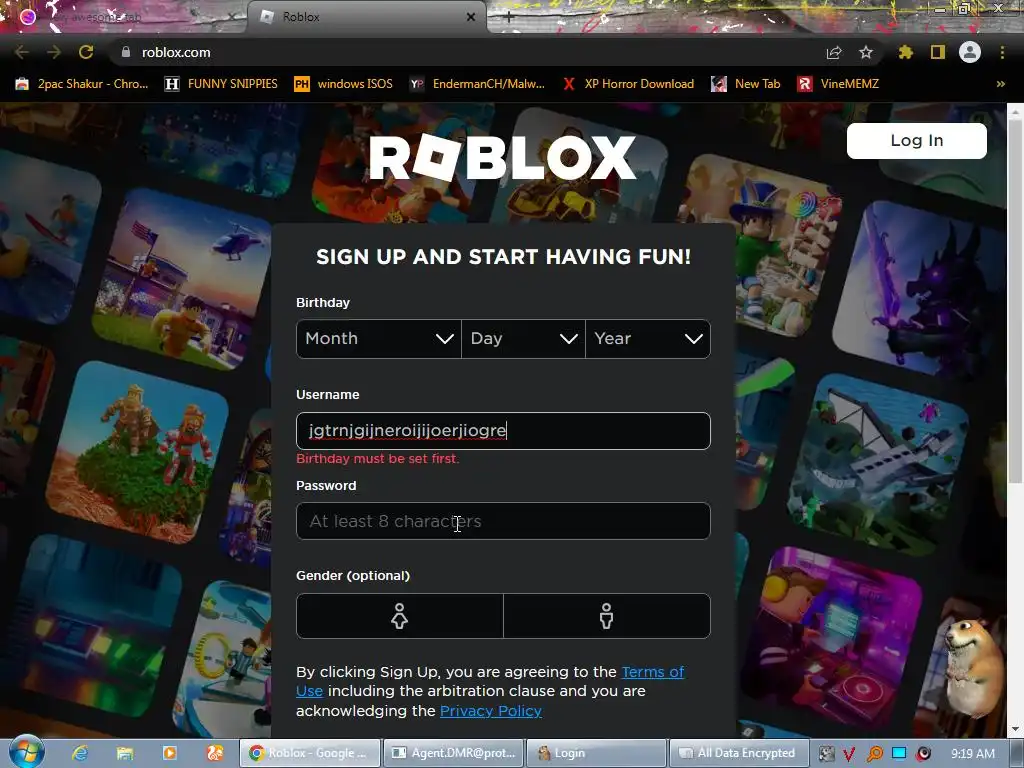Image resolution: width=1024 pixels, height=768 pixels.
Task: Open the windows ISOS bookmark
Action: point(344,84)
